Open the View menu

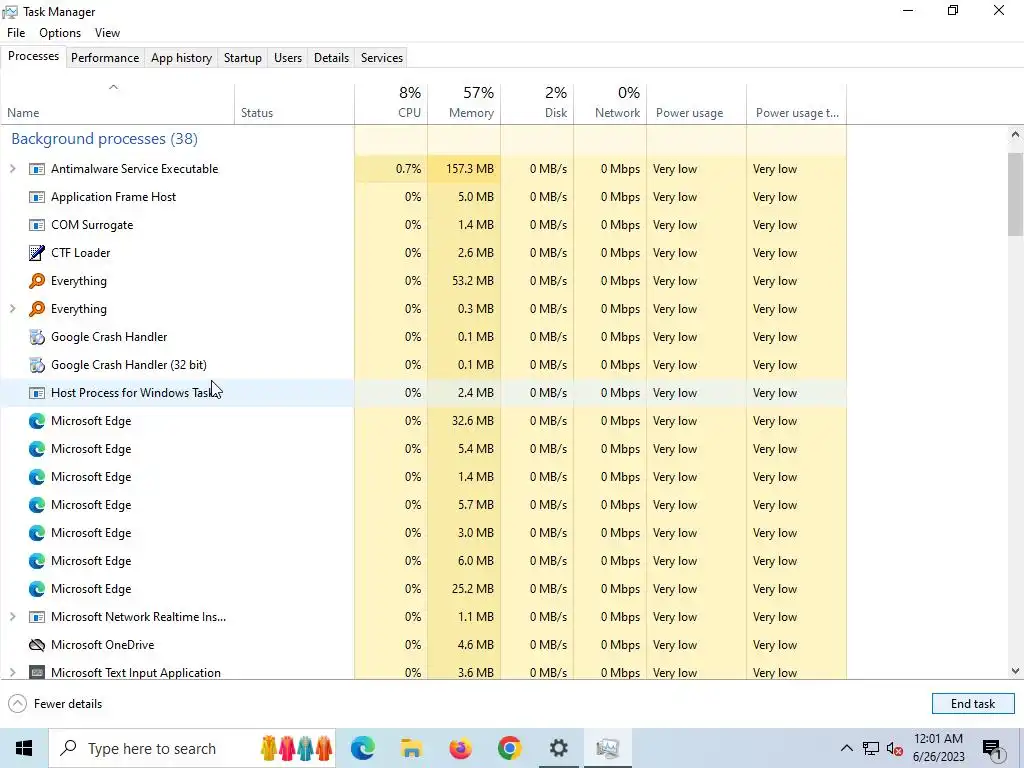(x=107, y=33)
